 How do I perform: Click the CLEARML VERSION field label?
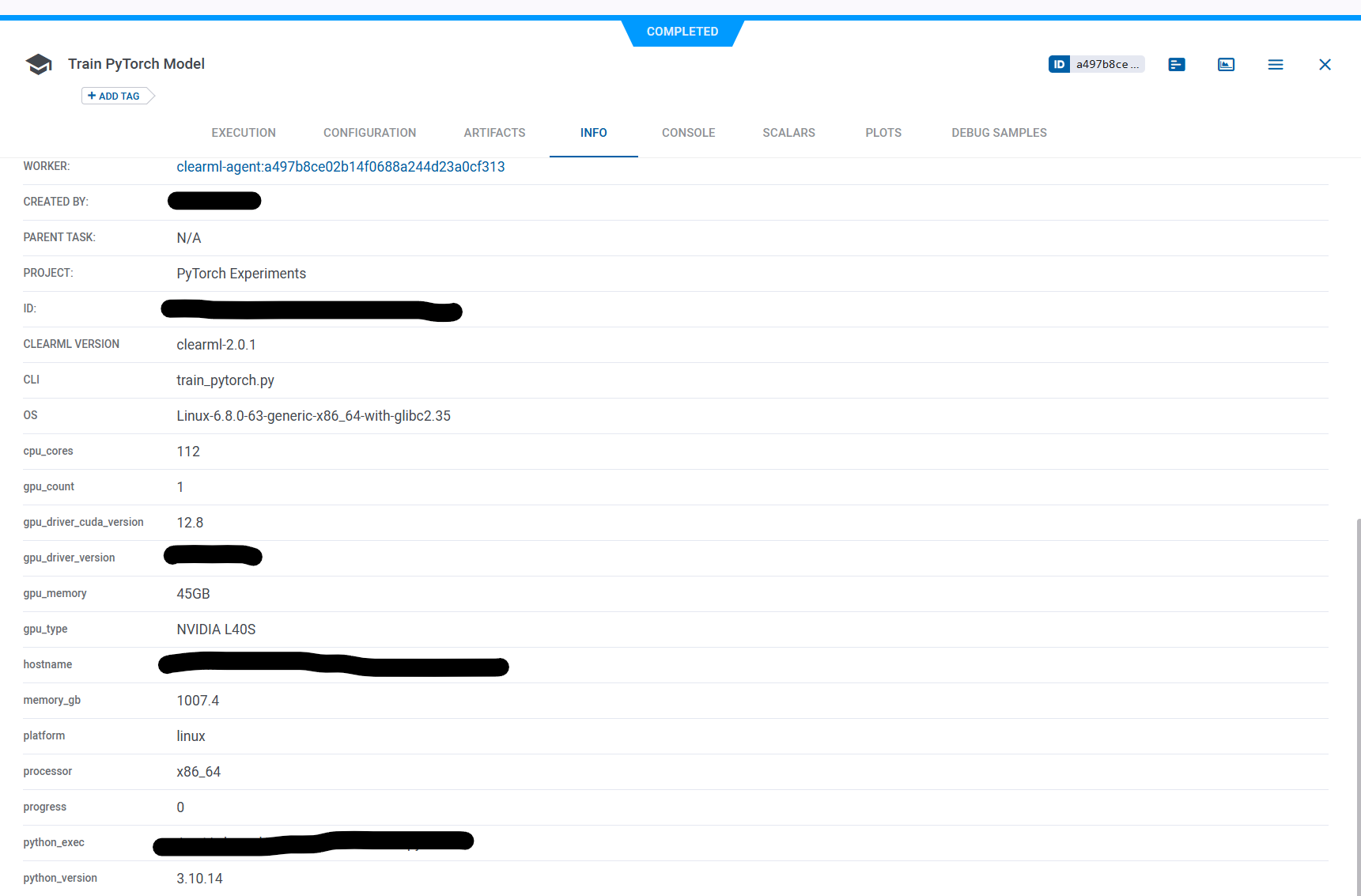[71, 344]
